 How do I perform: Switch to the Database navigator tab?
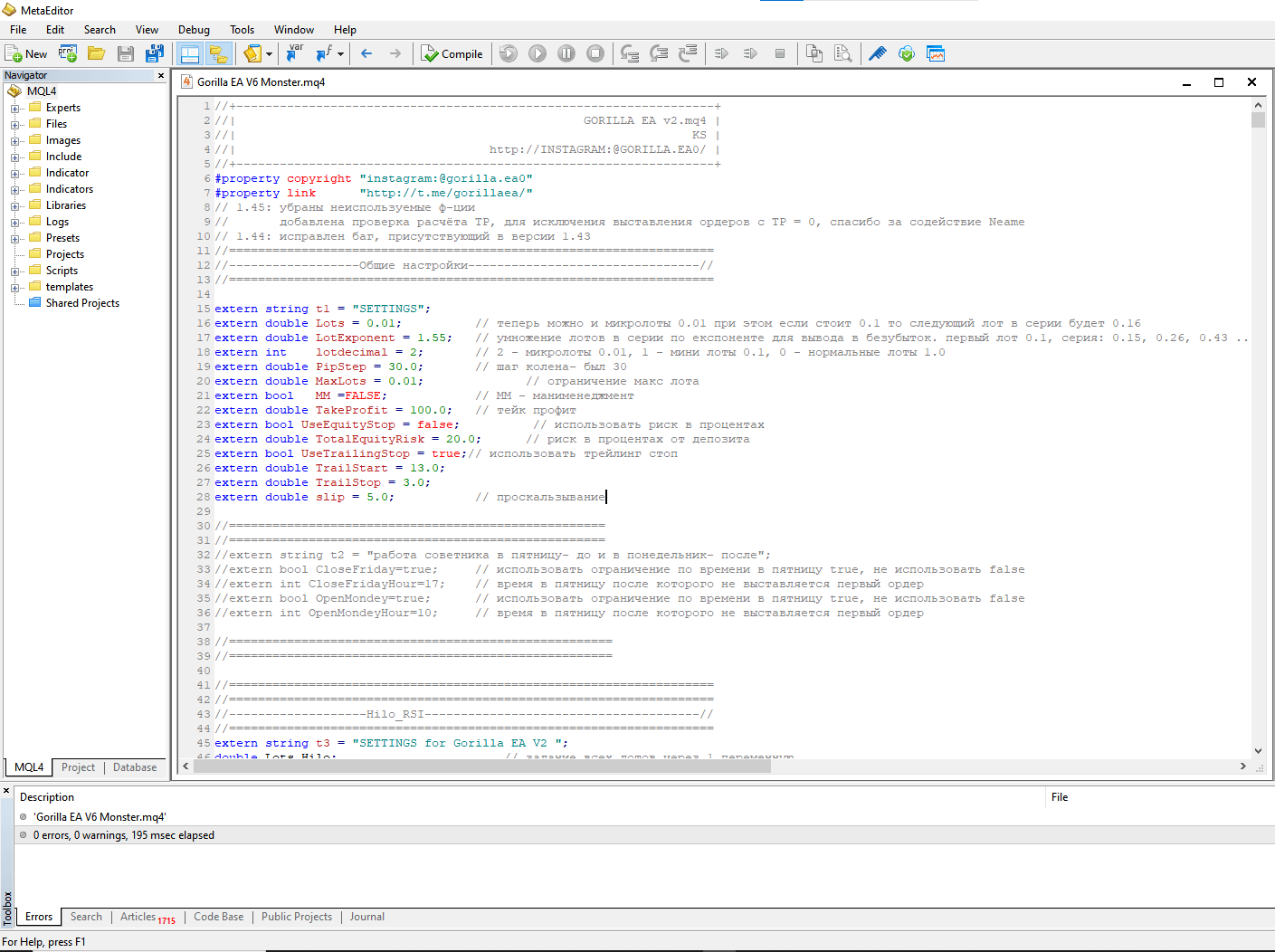tap(135, 767)
